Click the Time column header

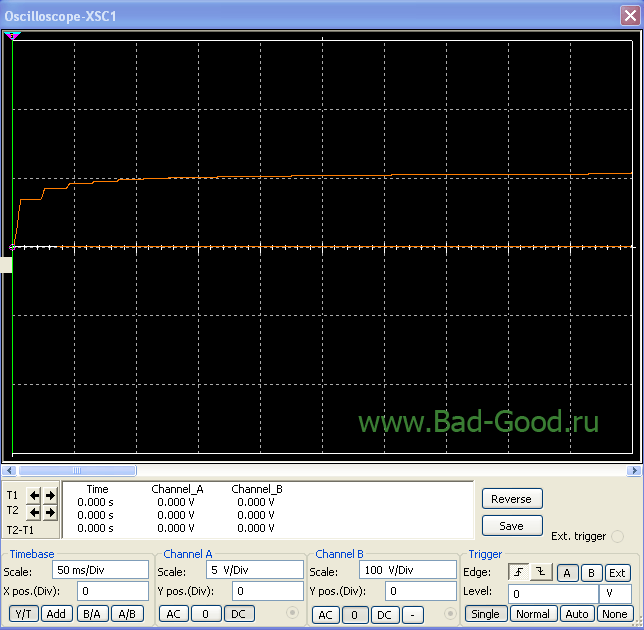pos(97,489)
